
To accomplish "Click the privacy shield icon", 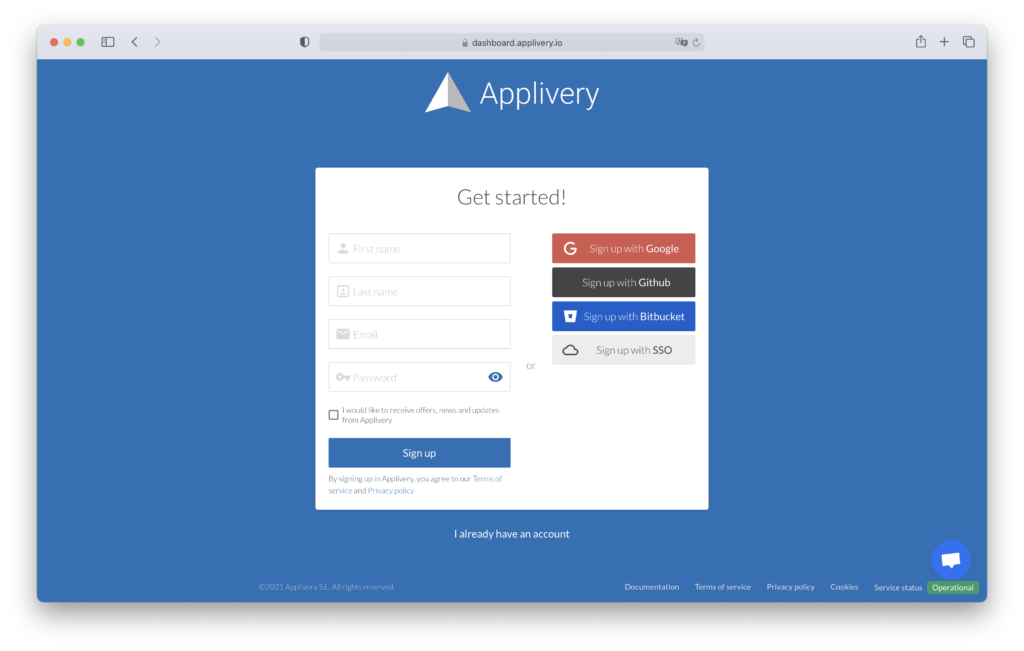I will 304,42.
